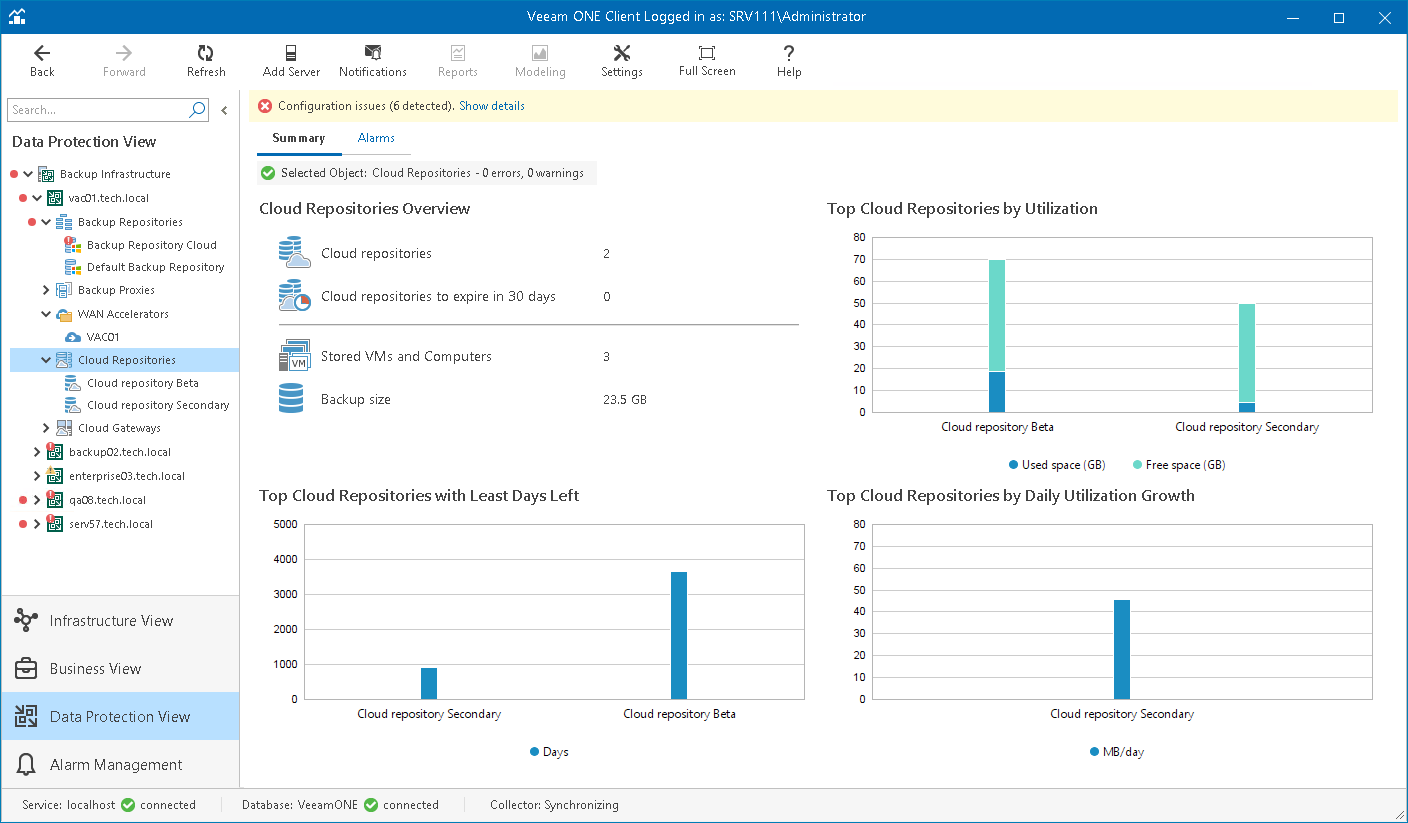Viewport: 1408px width, 823px height.
Task: Click Cloud repository Beta days-left bar
Action: [679, 635]
